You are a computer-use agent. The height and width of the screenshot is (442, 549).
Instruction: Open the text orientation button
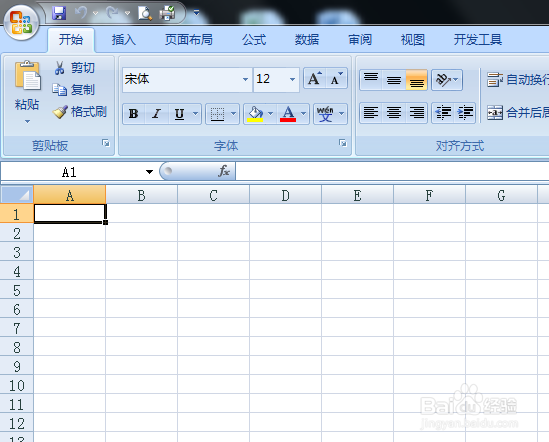[447, 80]
